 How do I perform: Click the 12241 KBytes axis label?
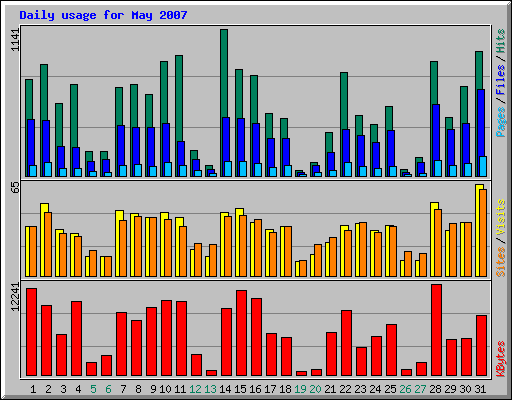pos(15,297)
